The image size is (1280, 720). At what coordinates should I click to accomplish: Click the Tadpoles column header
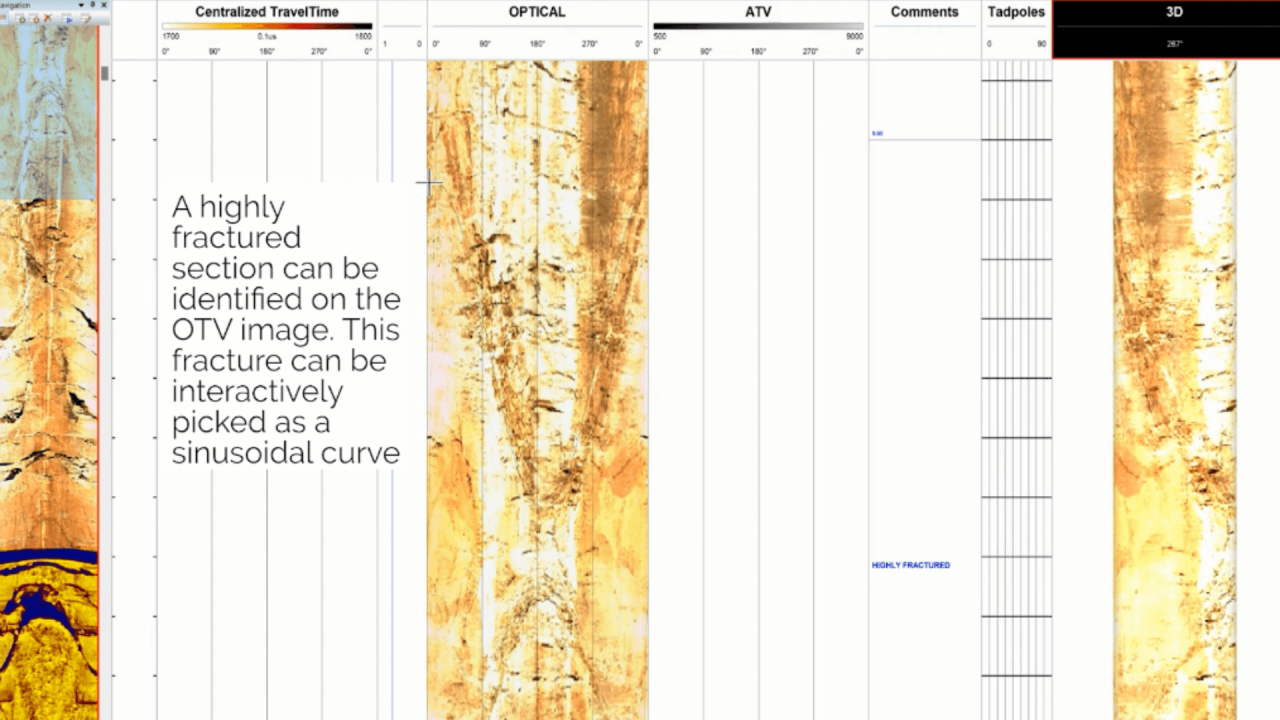pyautogui.click(x=1016, y=12)
